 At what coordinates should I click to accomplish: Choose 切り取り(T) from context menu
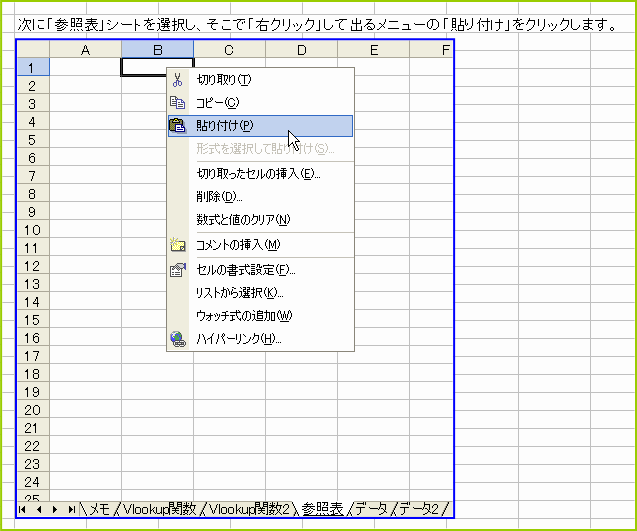pos(260,80)
